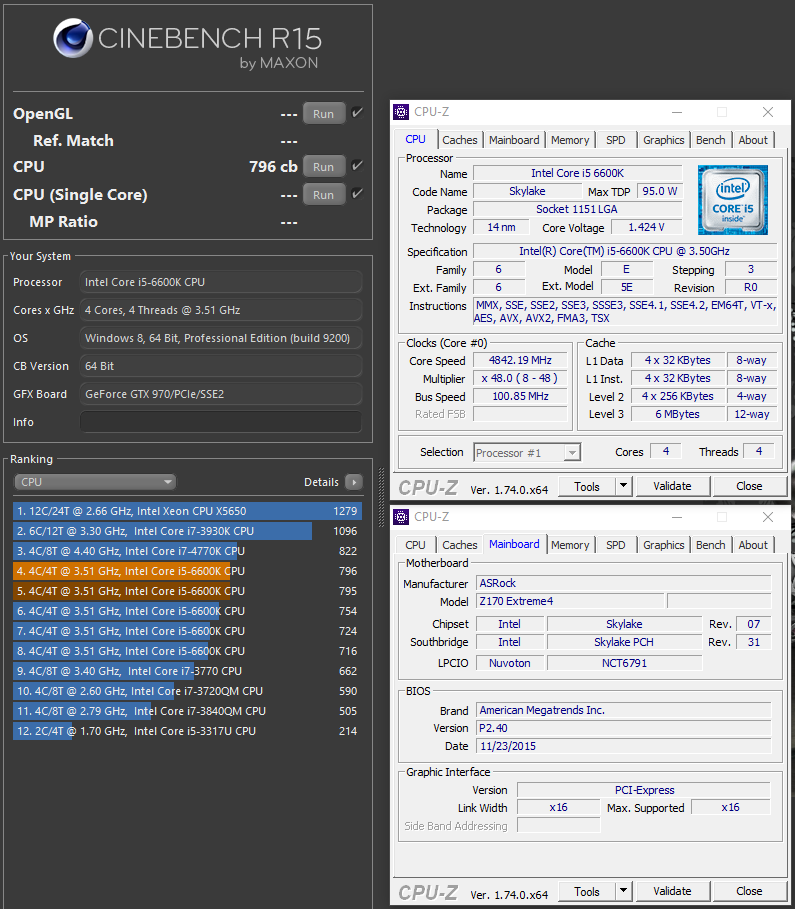
Task: Toggle the CPU test checkbox
Action: [358, 166]
